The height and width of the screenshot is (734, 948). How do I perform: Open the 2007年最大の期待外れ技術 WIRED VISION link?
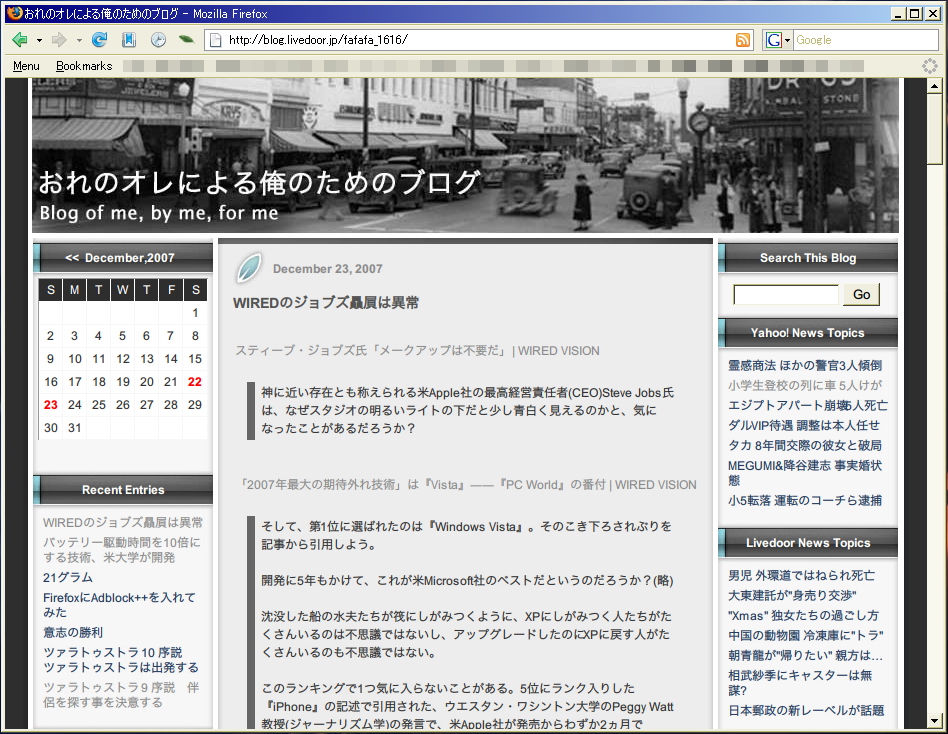click(467, 484)
